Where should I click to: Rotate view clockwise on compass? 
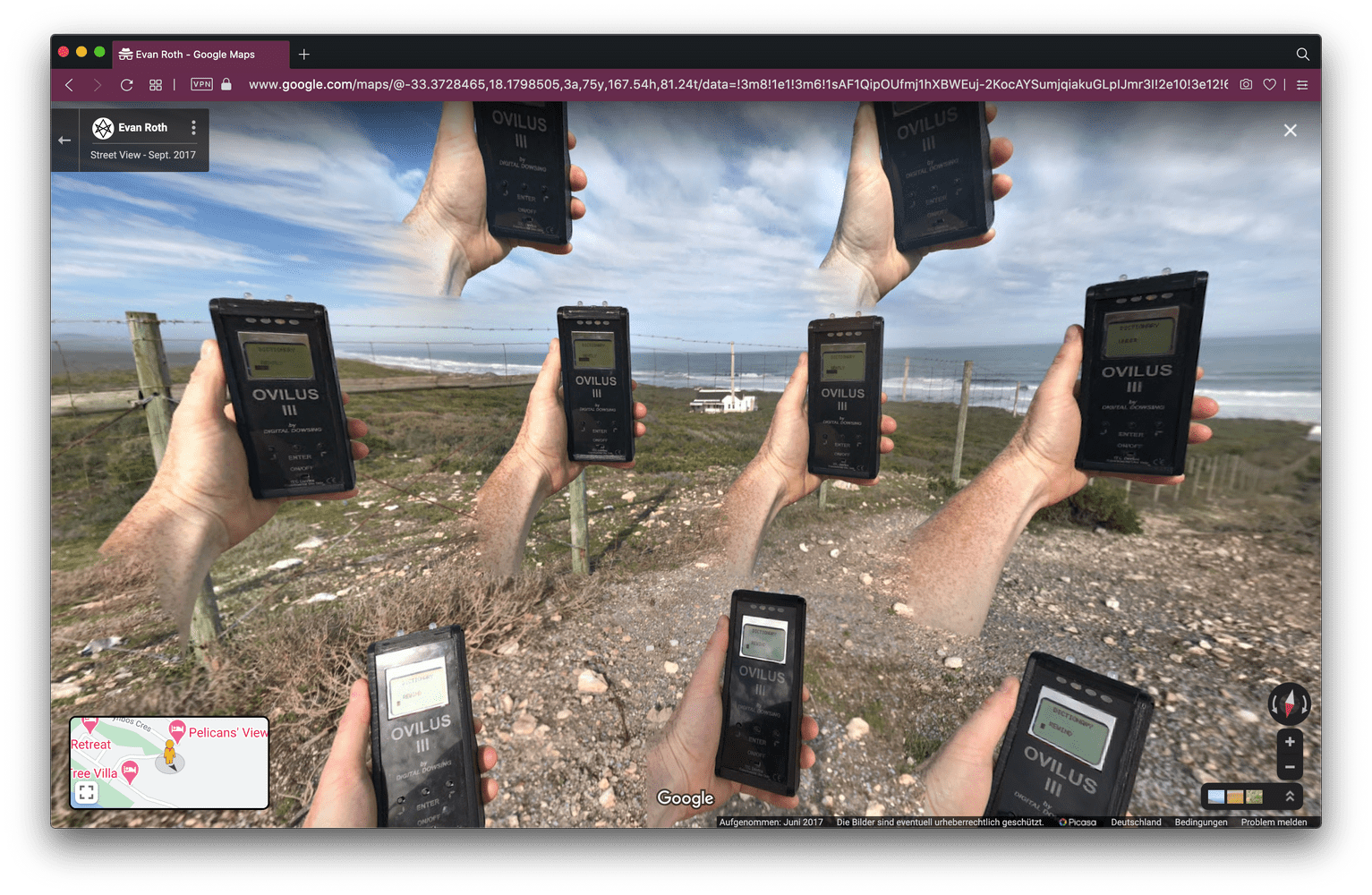(x=1305, y=704)
